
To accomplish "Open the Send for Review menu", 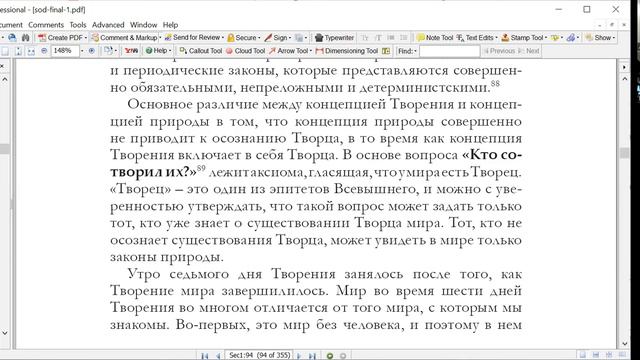I will click(x=194, y=38).
